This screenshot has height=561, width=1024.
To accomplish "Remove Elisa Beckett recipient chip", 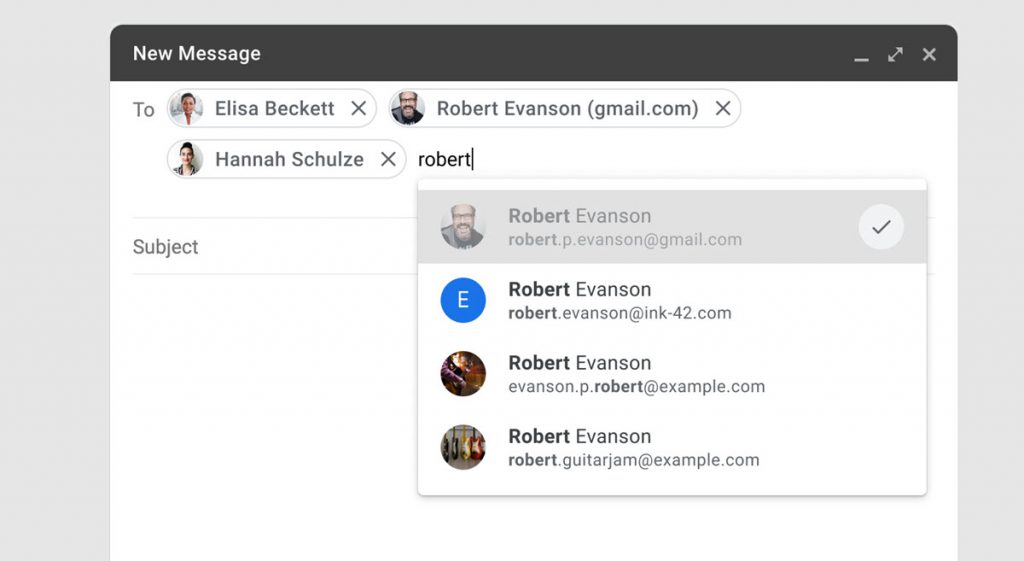I will (x=359, y=108).
